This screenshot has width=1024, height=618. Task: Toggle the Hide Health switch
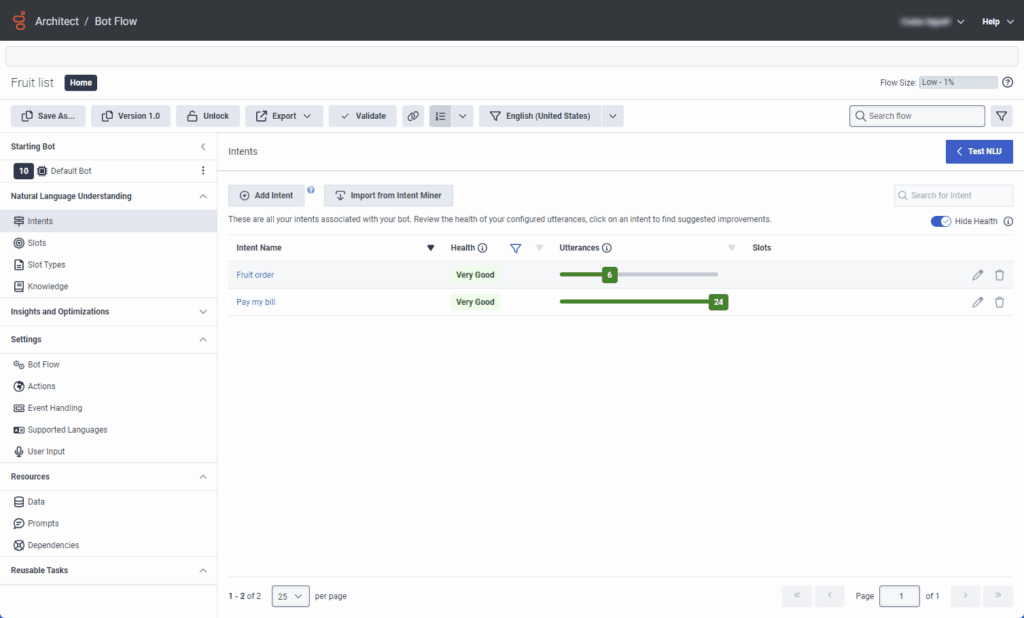click(940, 221)
